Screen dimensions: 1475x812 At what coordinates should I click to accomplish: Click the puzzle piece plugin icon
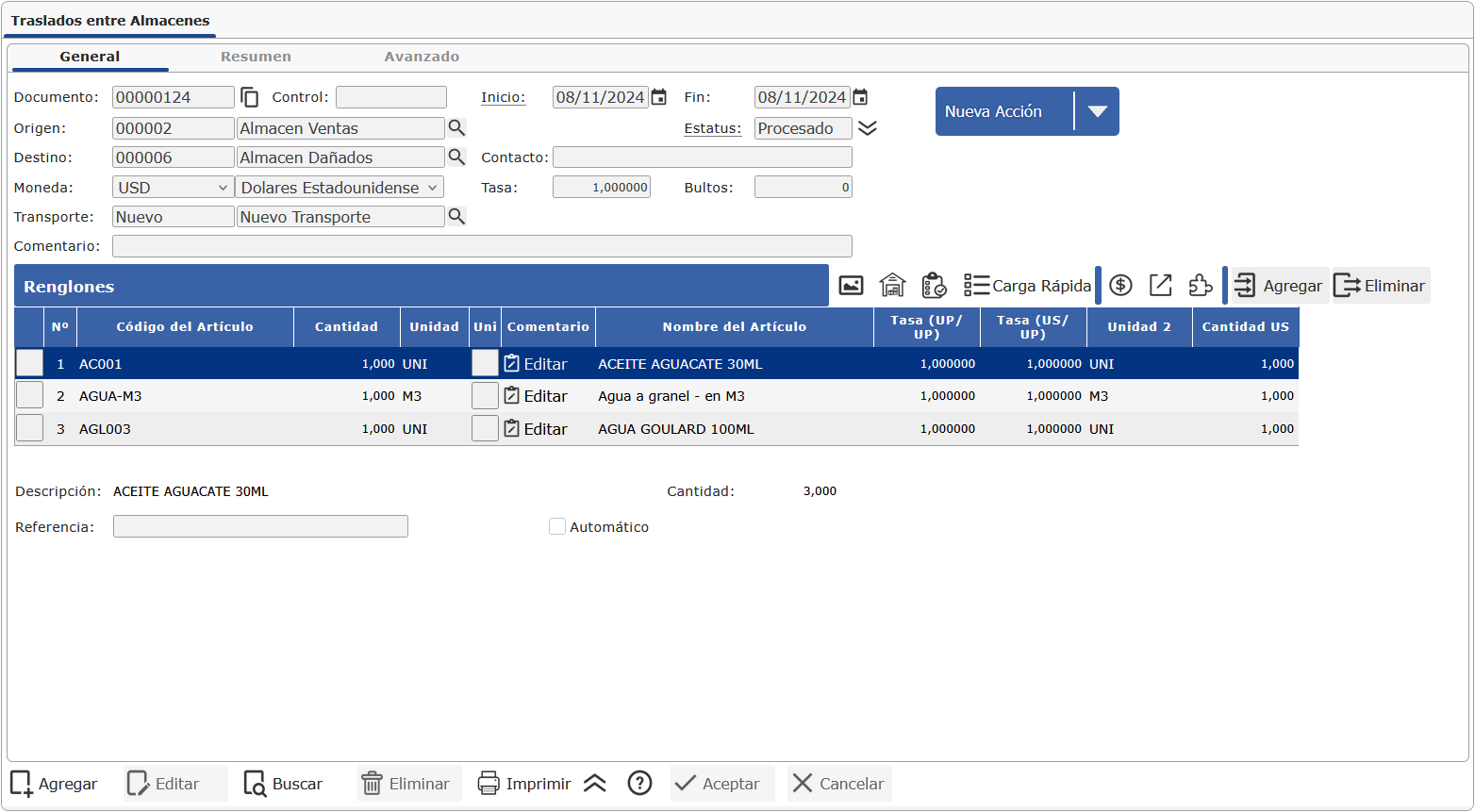(x=1200, y=286)
